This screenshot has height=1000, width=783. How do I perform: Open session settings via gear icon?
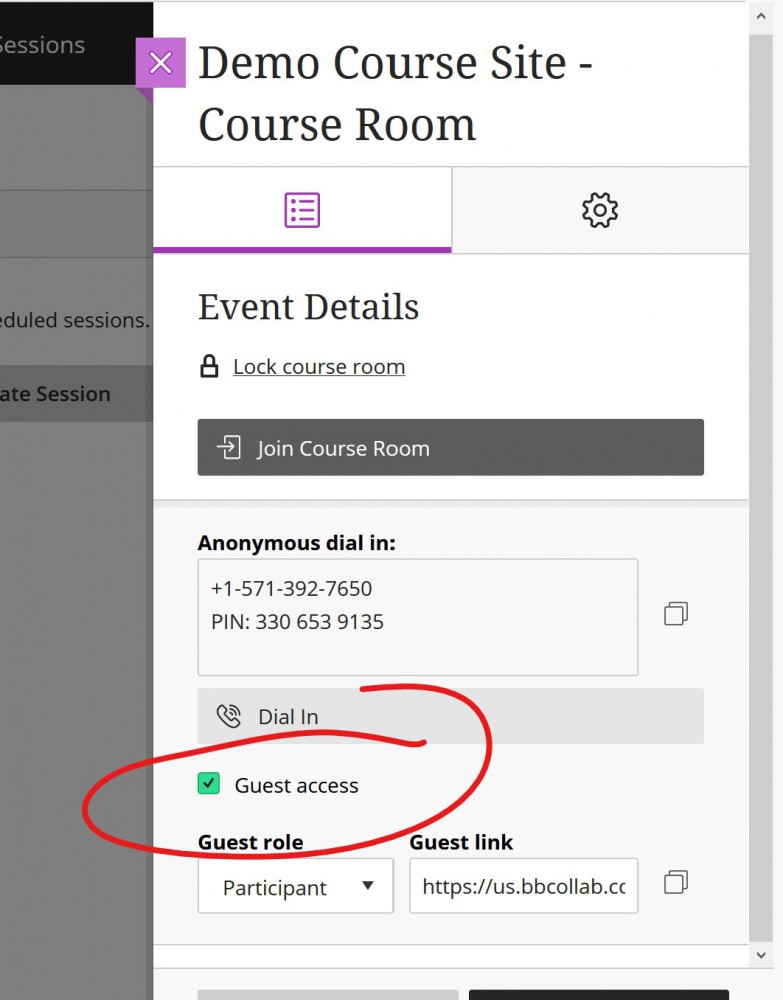(600, 209)
